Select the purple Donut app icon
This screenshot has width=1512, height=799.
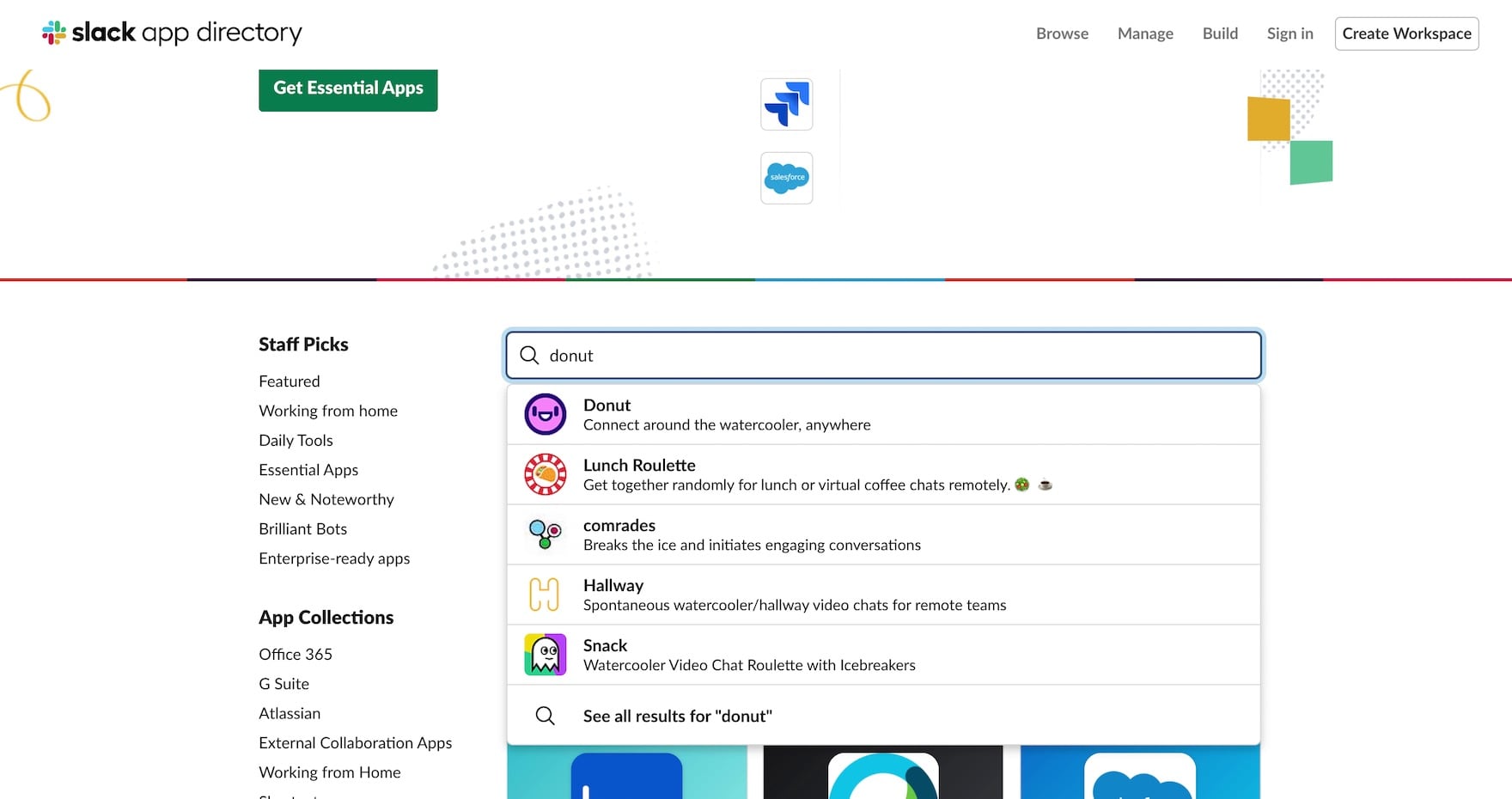[546, 414]
